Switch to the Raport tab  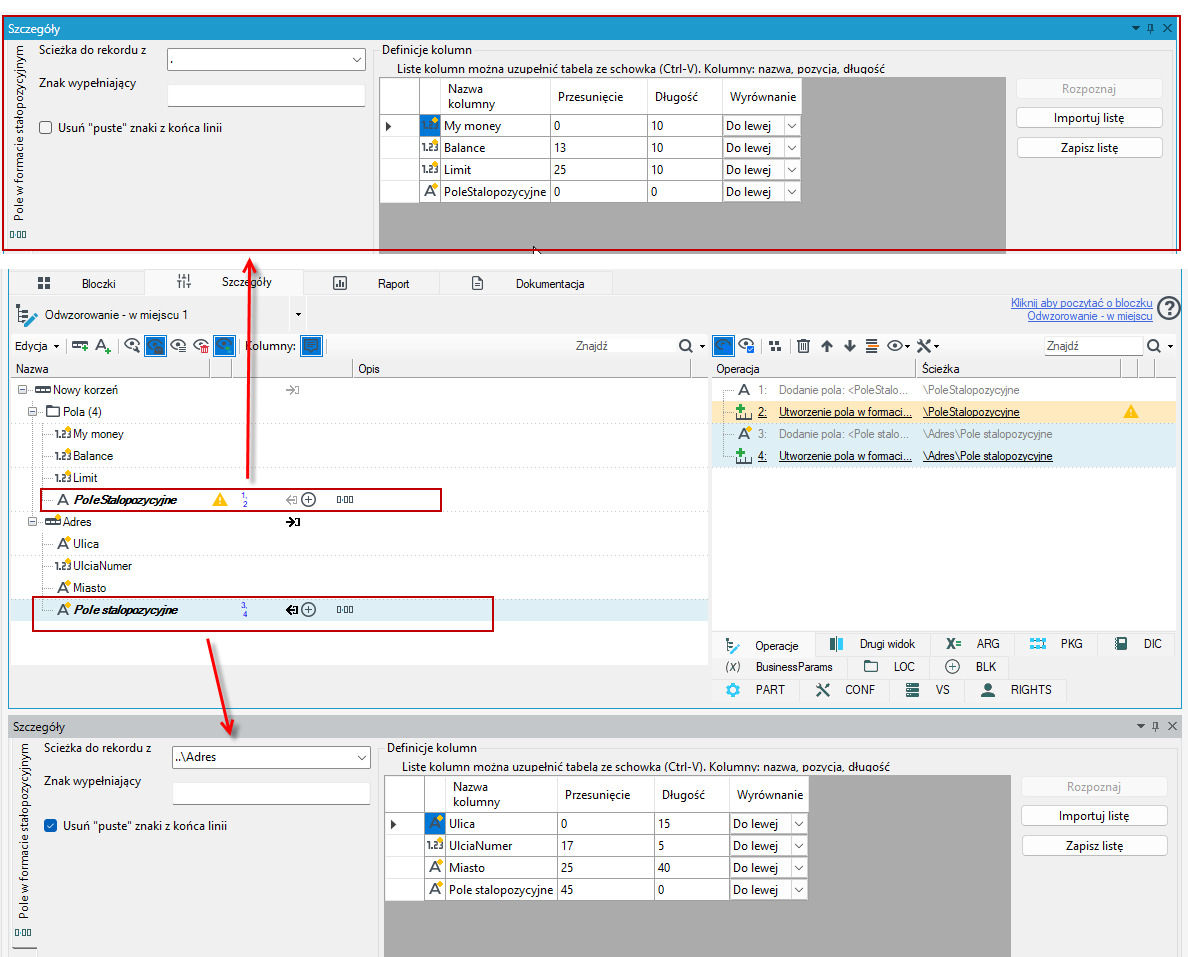coord(371,283)
